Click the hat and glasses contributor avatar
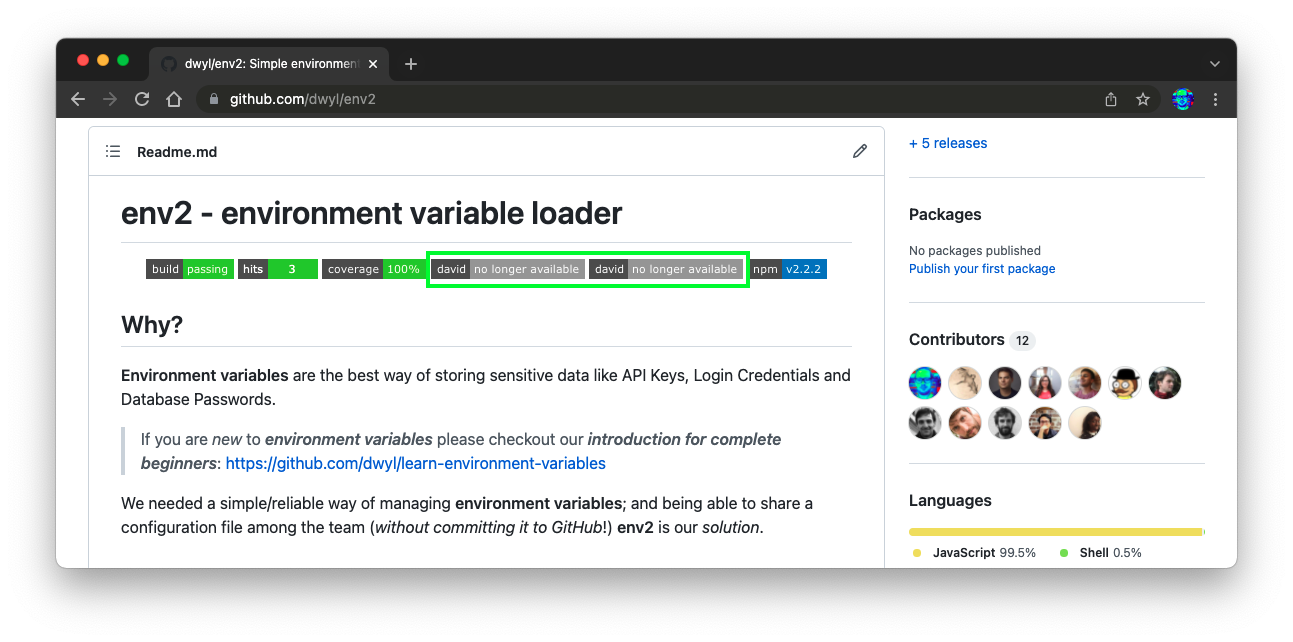Screen dimensions: 1293x642 pos(1125,383)
